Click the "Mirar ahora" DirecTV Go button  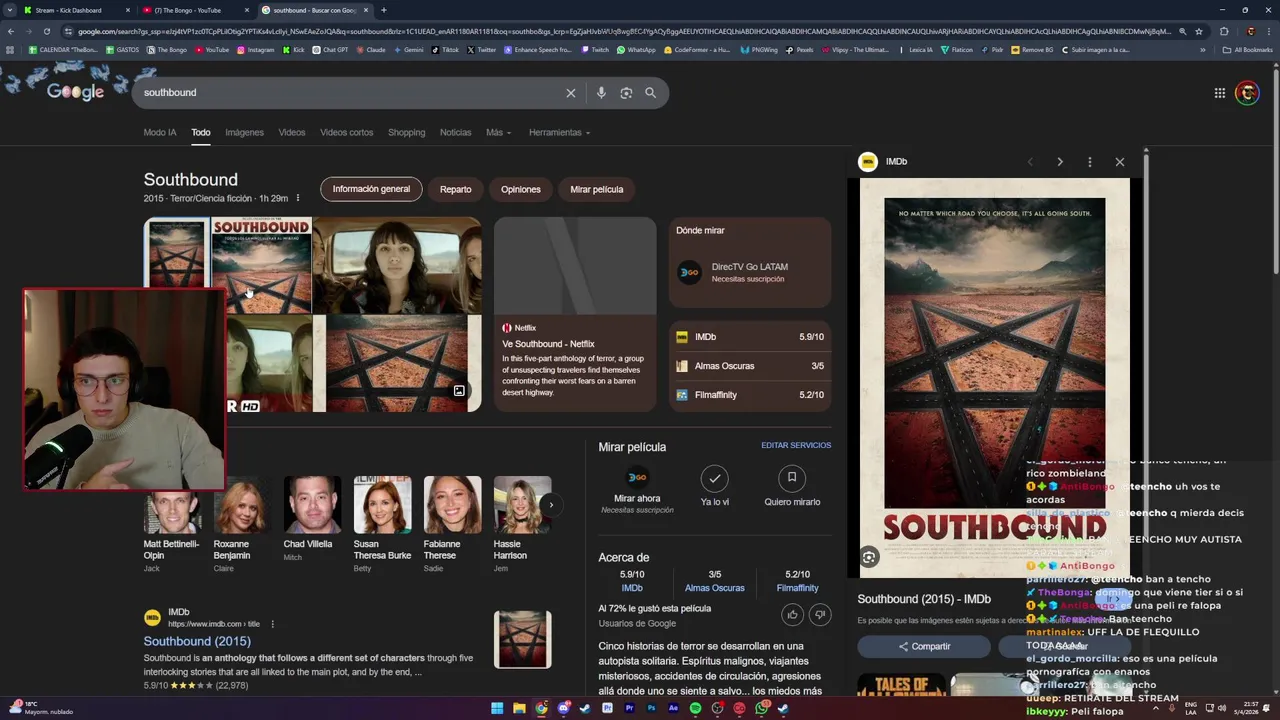tap(637, 487)
